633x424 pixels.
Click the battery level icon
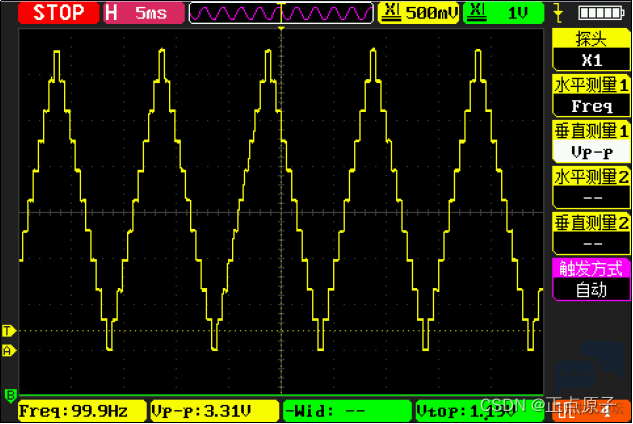pyautogui.click(x=601, y=13)
